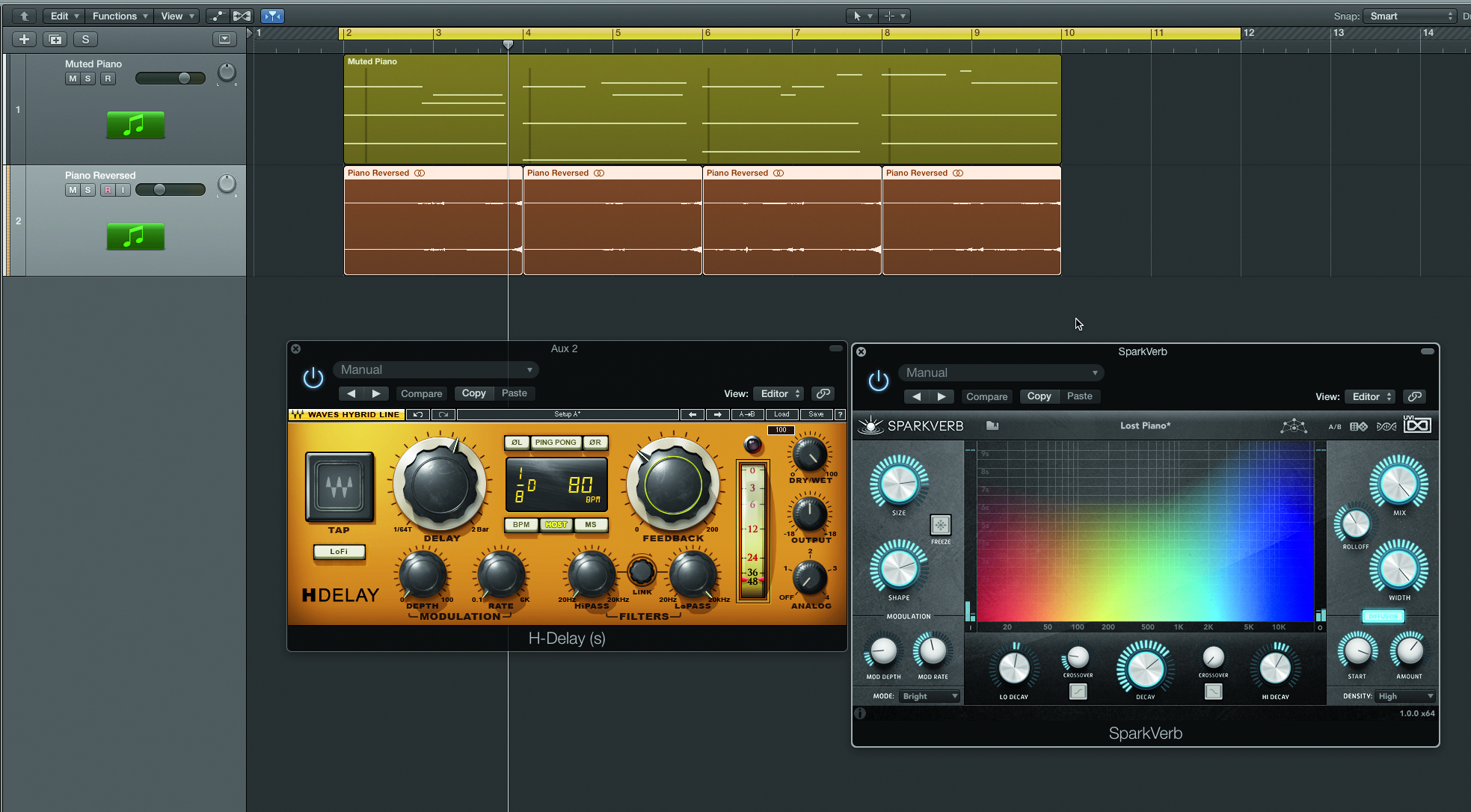Click Copy in the H-Delay window
This screenshot has width=1471, height=812.
pos(473,393)
